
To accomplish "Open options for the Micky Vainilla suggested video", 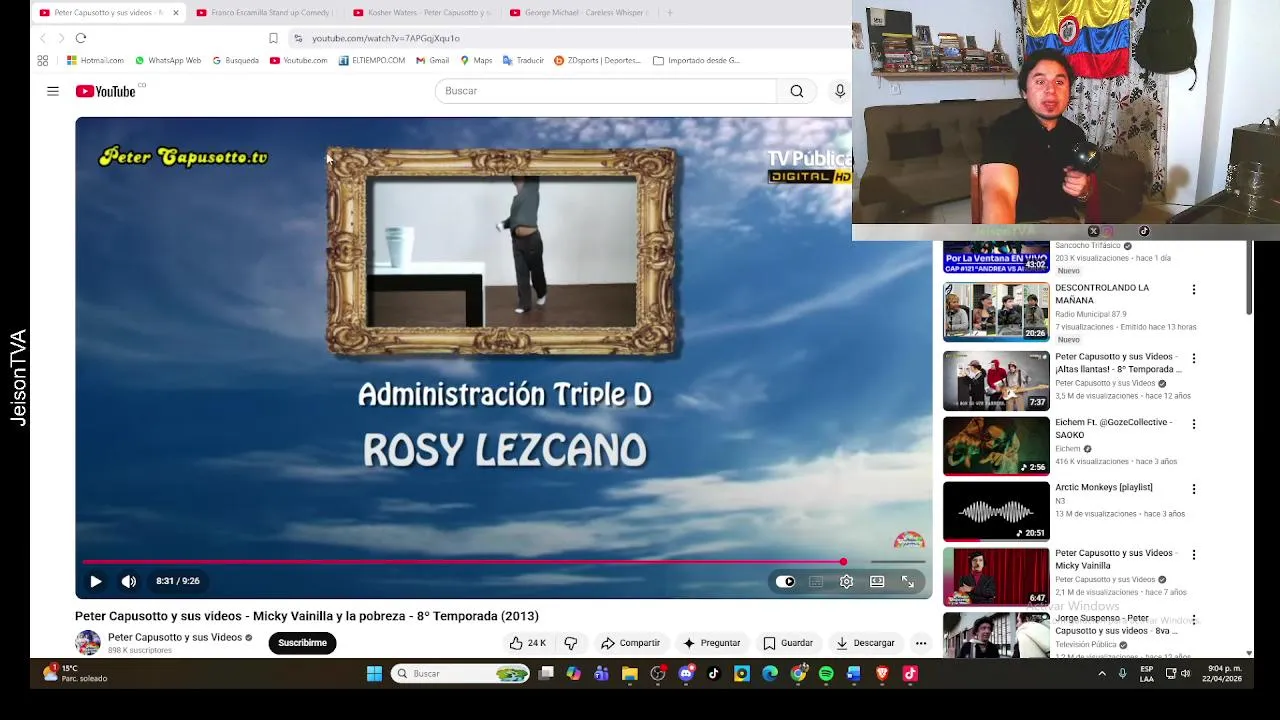I will click(x=1193, y=555).
